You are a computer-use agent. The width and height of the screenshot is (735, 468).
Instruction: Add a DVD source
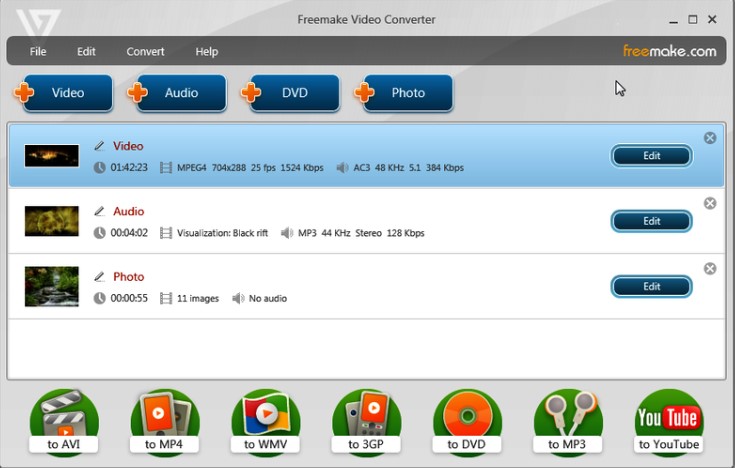point(291,93)
